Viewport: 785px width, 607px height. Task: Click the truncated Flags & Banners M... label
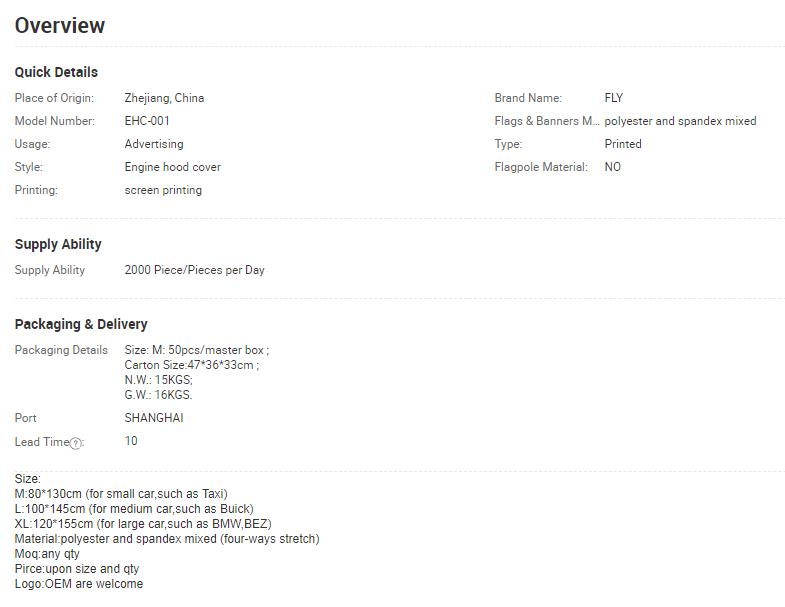547,121
